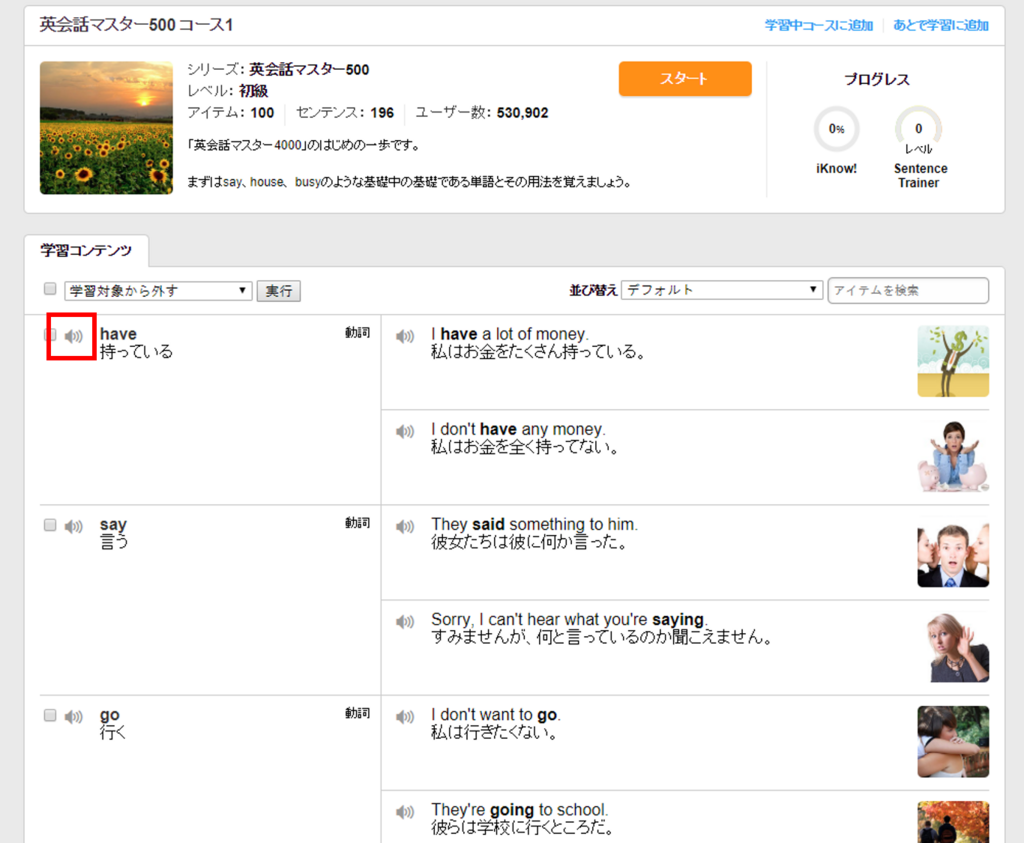Image resolution: width=1024 pixels, height=843 pixels.
Task: Play audio for "I have a lot of money"
Action: click(405, 336)
